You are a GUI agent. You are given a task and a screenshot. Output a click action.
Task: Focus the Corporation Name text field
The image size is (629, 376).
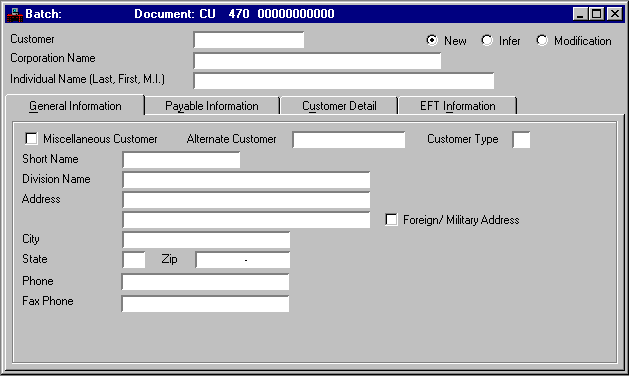pyautogui.click(x=317, y=61)
